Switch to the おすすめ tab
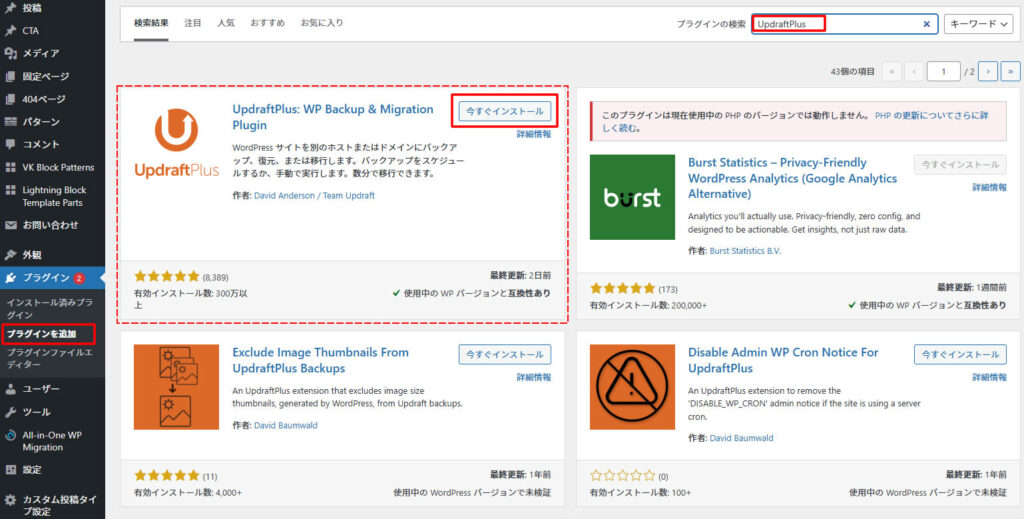1024x519 pixels. pos(267,23)
